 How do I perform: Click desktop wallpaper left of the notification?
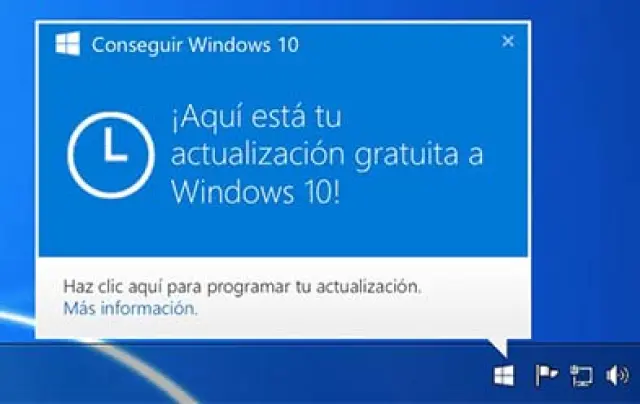pyautogui.click(x=17, y=163)
